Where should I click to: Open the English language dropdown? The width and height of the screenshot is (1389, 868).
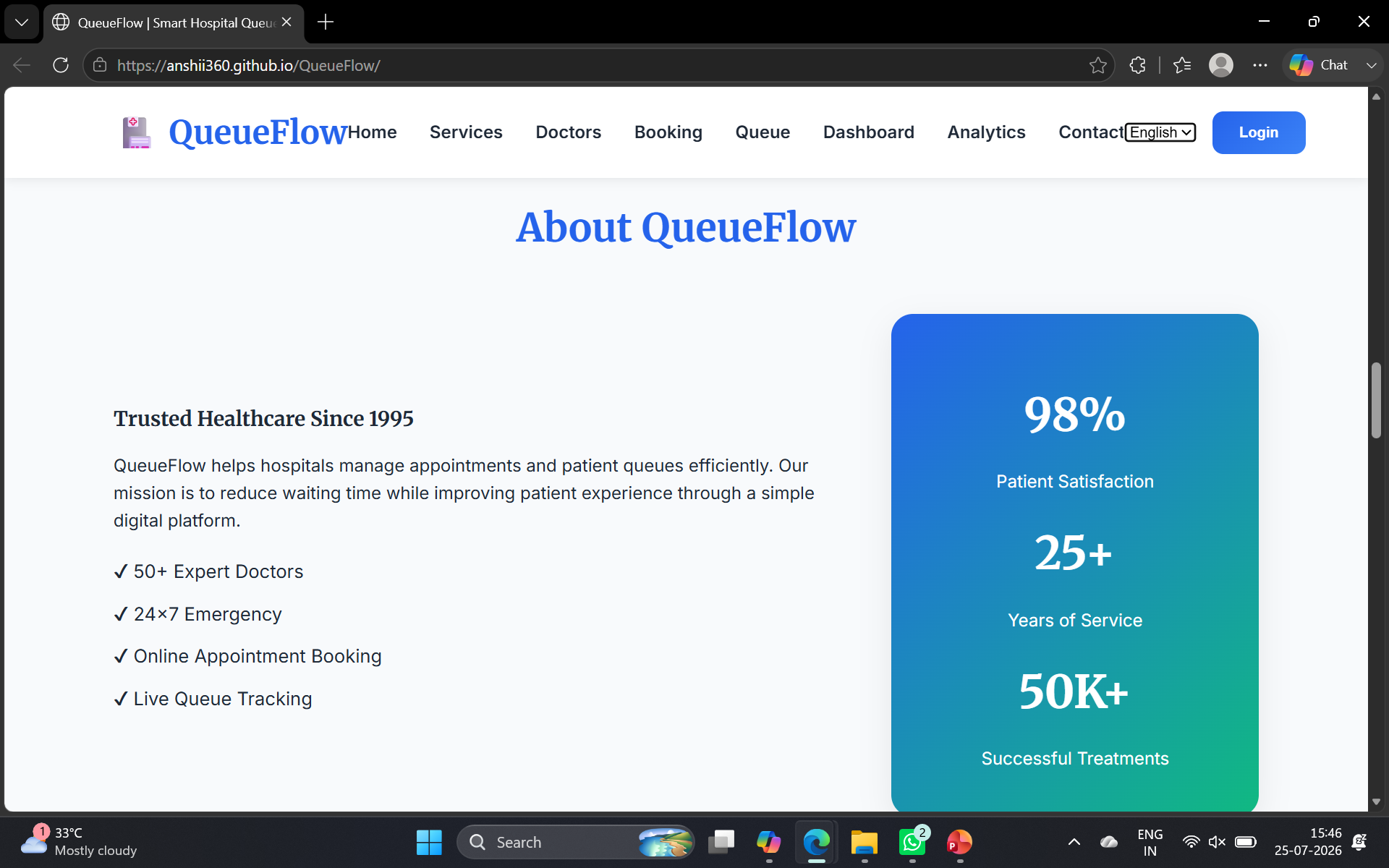tap(1160, 132)
